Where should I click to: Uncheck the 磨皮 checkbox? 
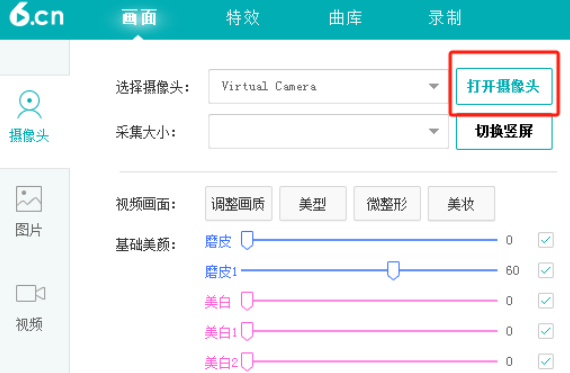click(546, 240)
